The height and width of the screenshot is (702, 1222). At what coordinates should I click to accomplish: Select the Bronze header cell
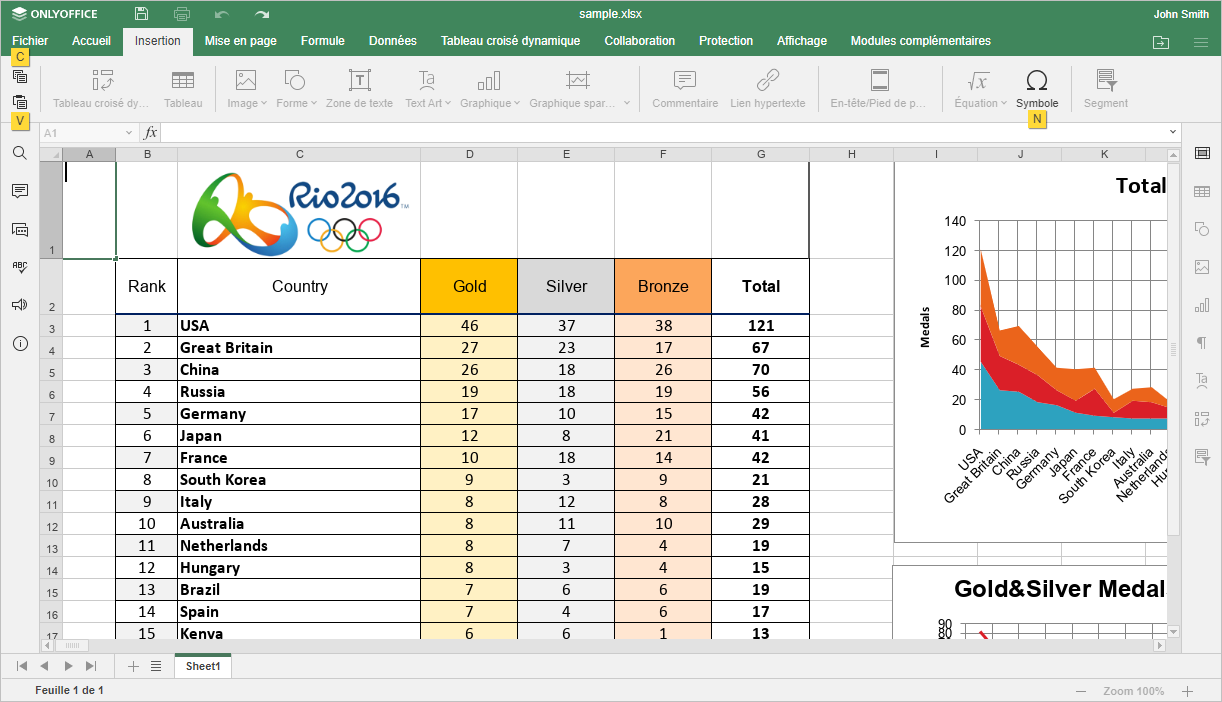point(663,286)
